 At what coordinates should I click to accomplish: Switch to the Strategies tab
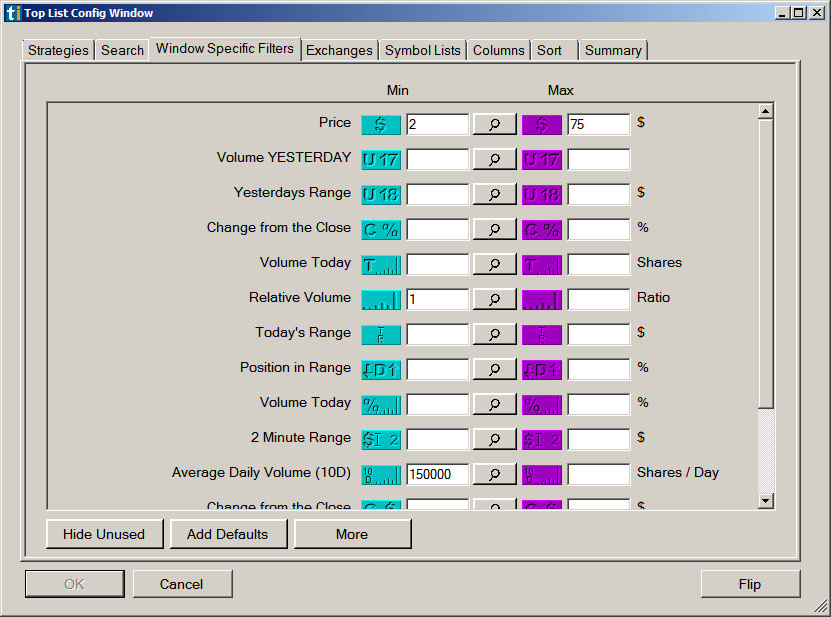click(58, 50)
